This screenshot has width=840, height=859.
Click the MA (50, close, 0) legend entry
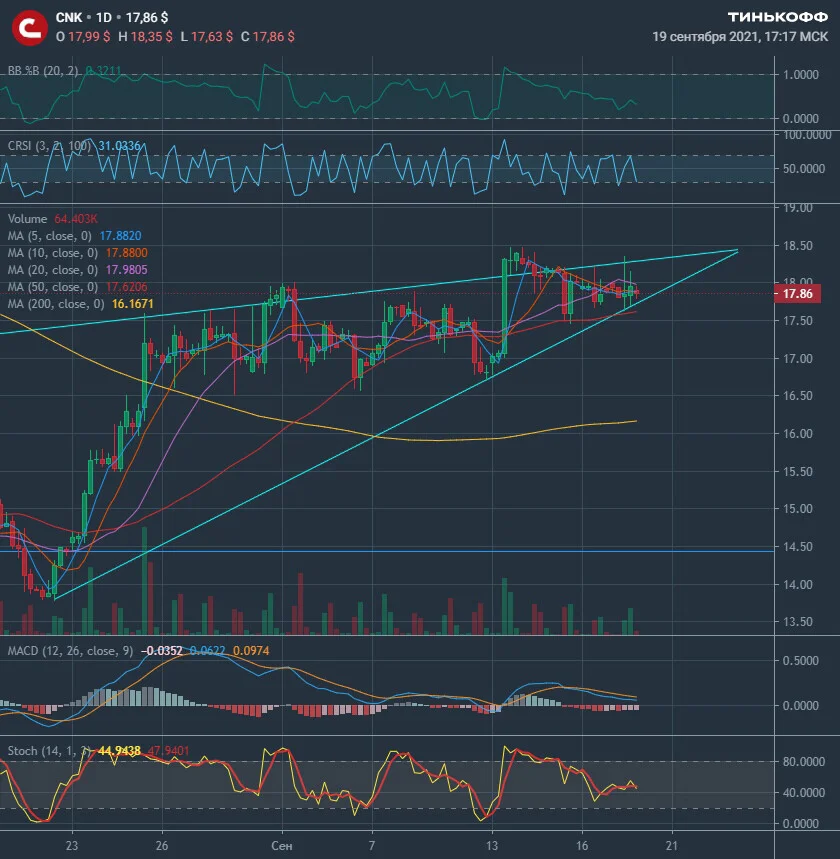[x=53, y=287]
